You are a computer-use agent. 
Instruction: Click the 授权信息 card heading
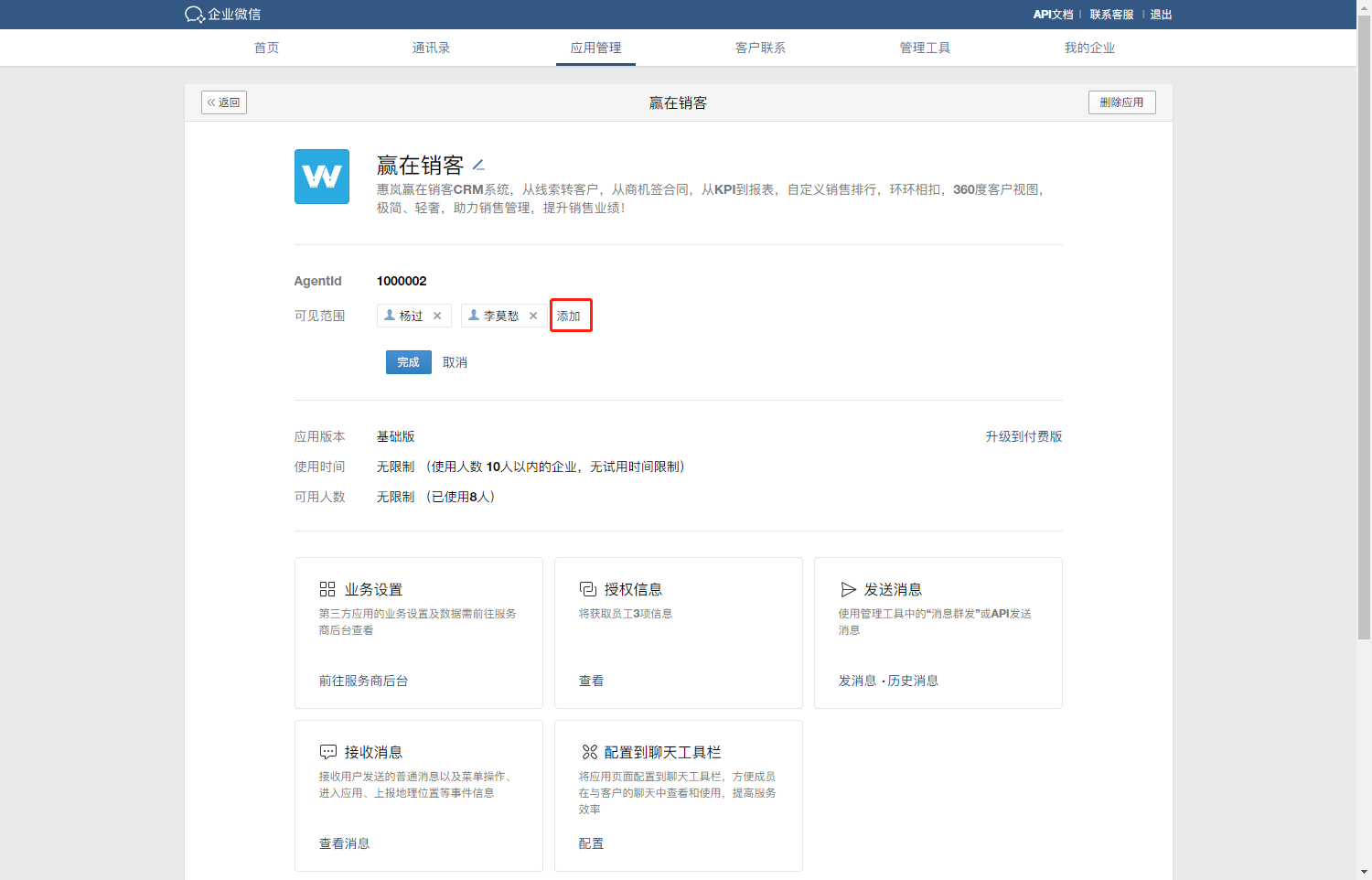pos(633,589)
